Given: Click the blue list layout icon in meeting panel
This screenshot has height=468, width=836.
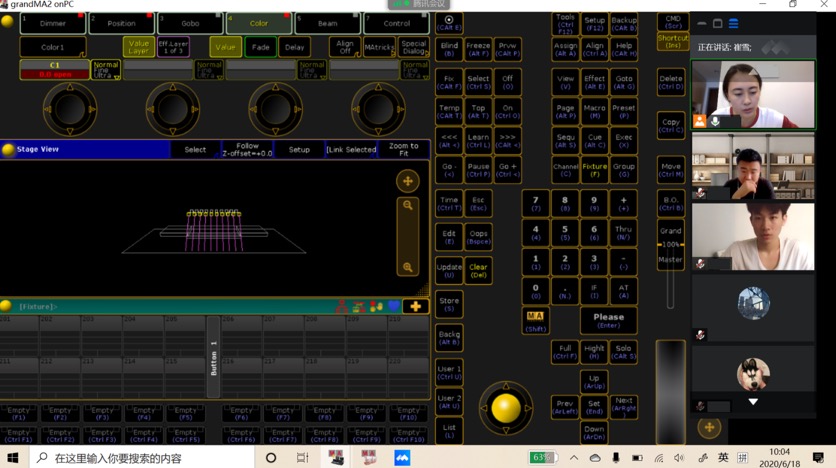Looking at the screenshot, I should click(734, 23).
